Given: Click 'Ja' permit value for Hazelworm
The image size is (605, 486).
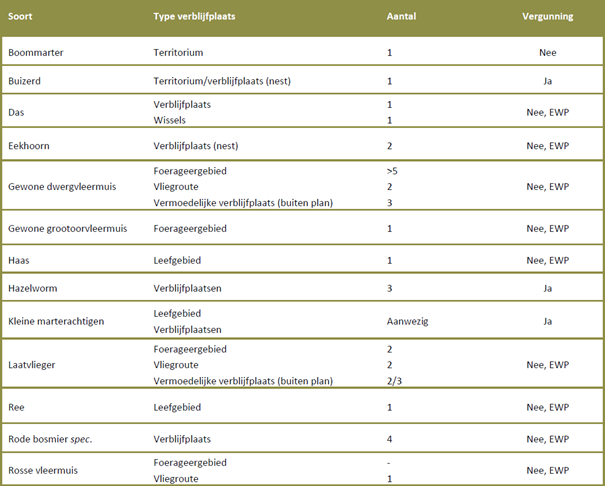Looking at the screenshot, I should [x=548, y=288].
